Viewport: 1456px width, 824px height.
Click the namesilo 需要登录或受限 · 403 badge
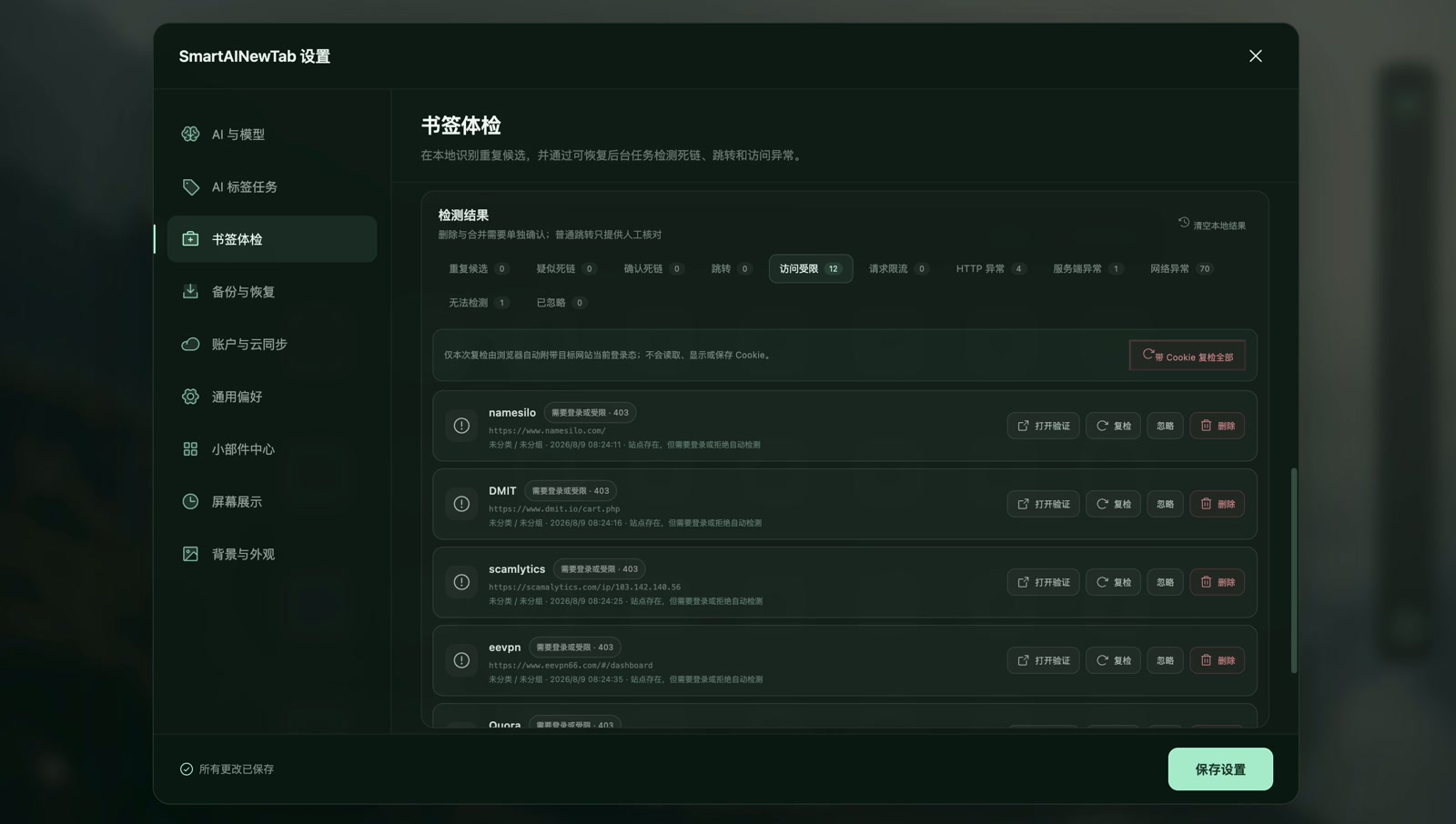[590, 413]
